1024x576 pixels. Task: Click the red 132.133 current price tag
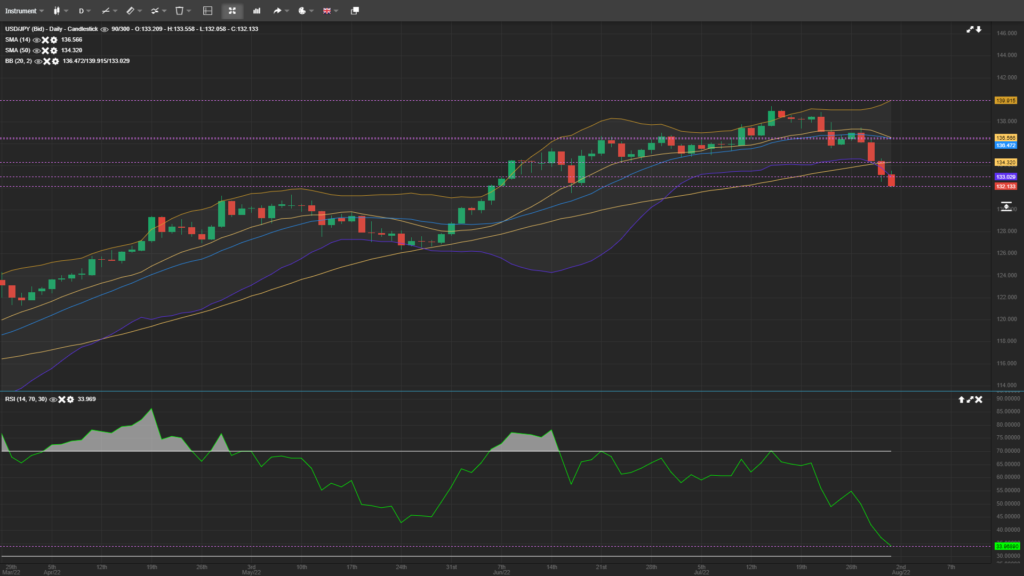coord(1006,186)
